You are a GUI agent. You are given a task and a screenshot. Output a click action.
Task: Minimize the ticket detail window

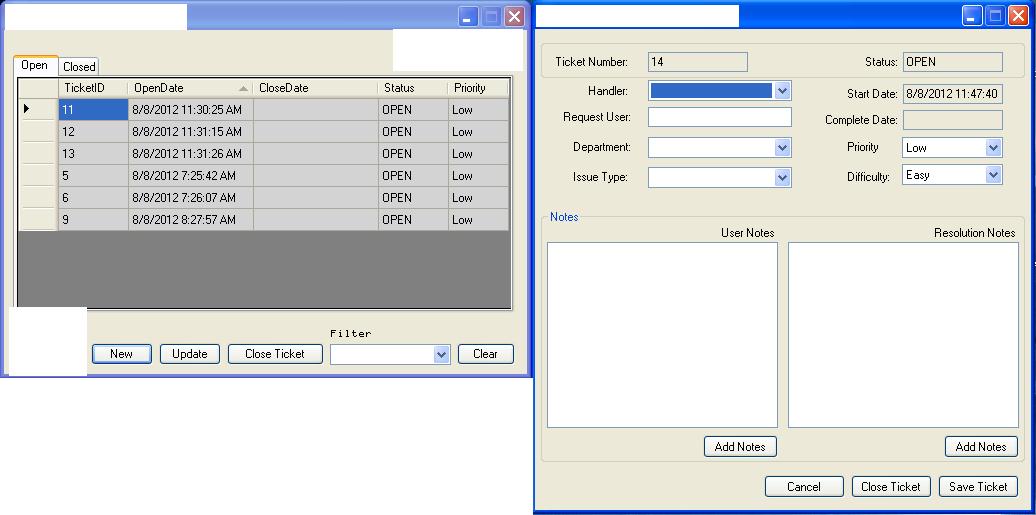(x=971, y=17)
